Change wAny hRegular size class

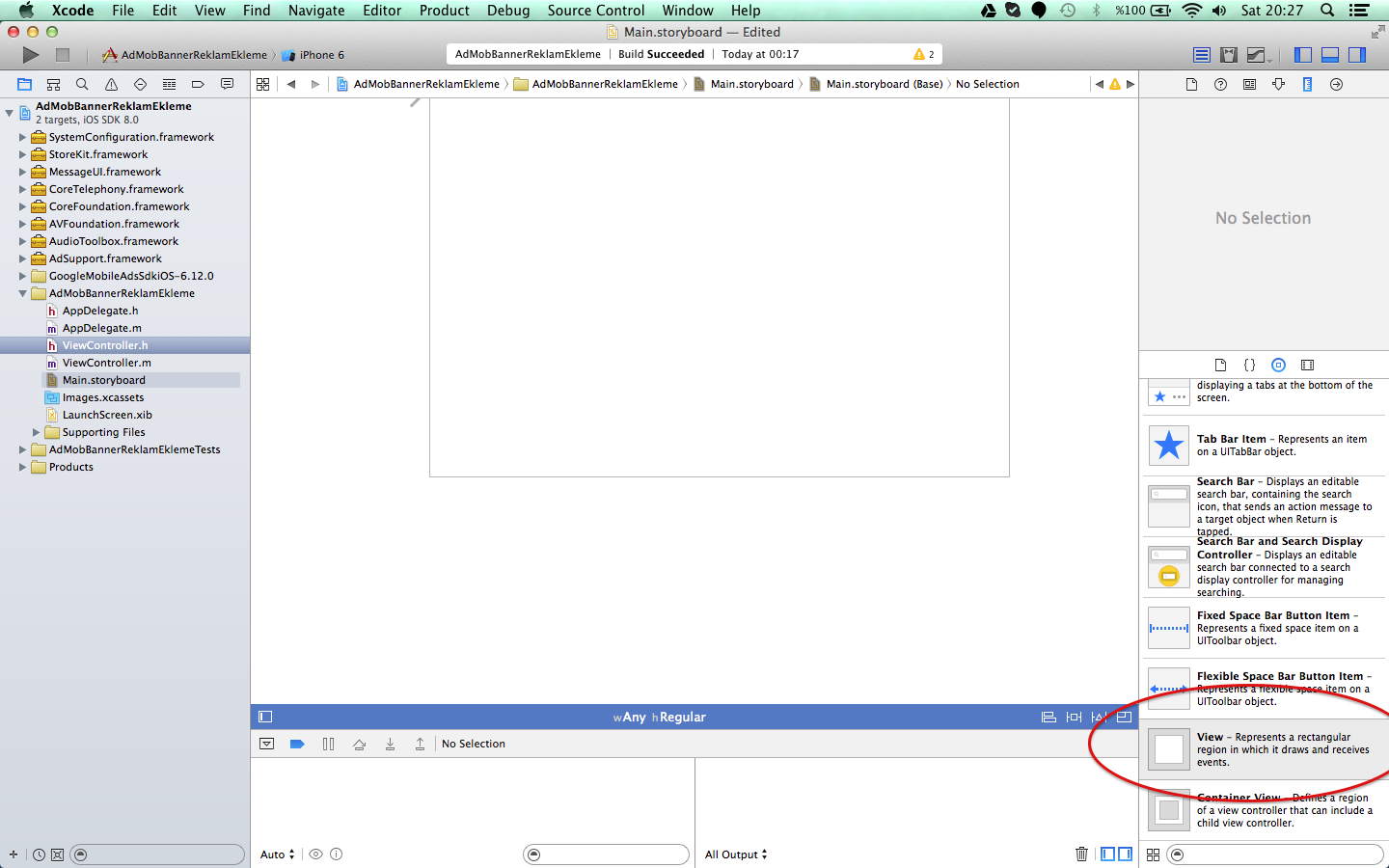pos(659,717)
